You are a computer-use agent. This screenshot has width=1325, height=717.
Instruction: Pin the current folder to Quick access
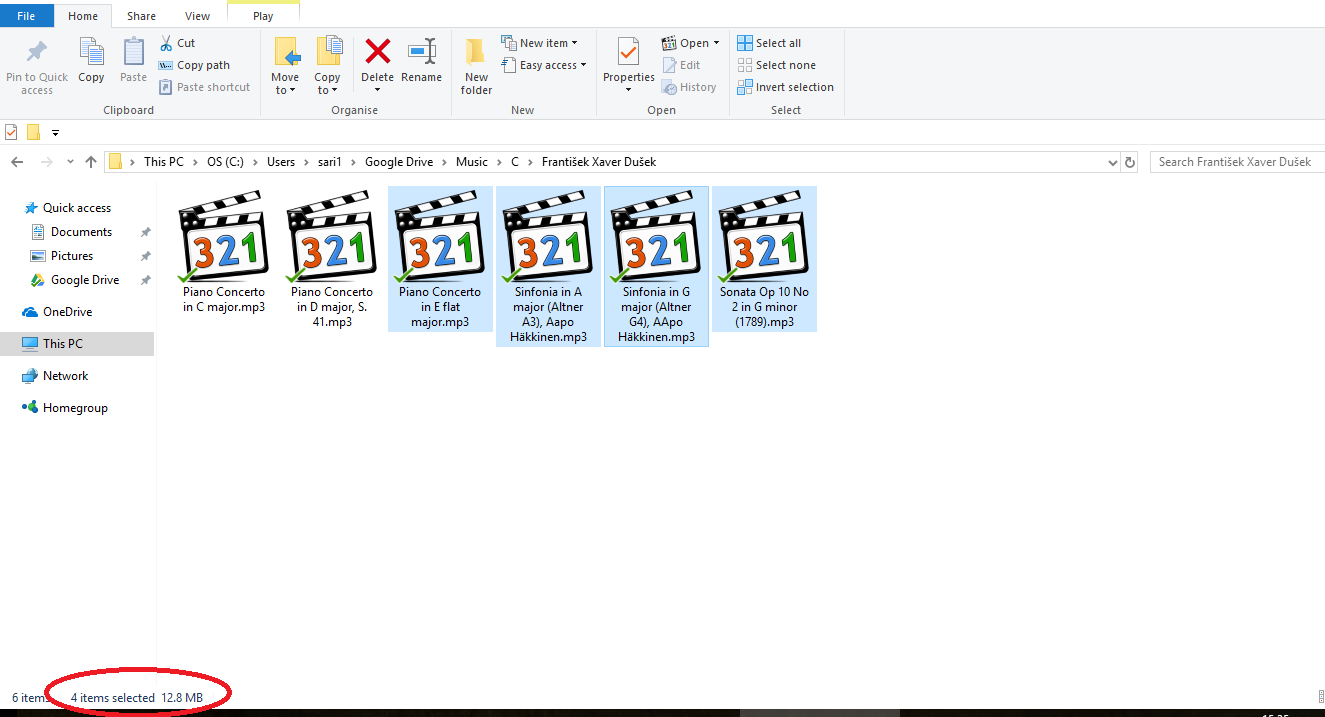[x=37, y=64]
